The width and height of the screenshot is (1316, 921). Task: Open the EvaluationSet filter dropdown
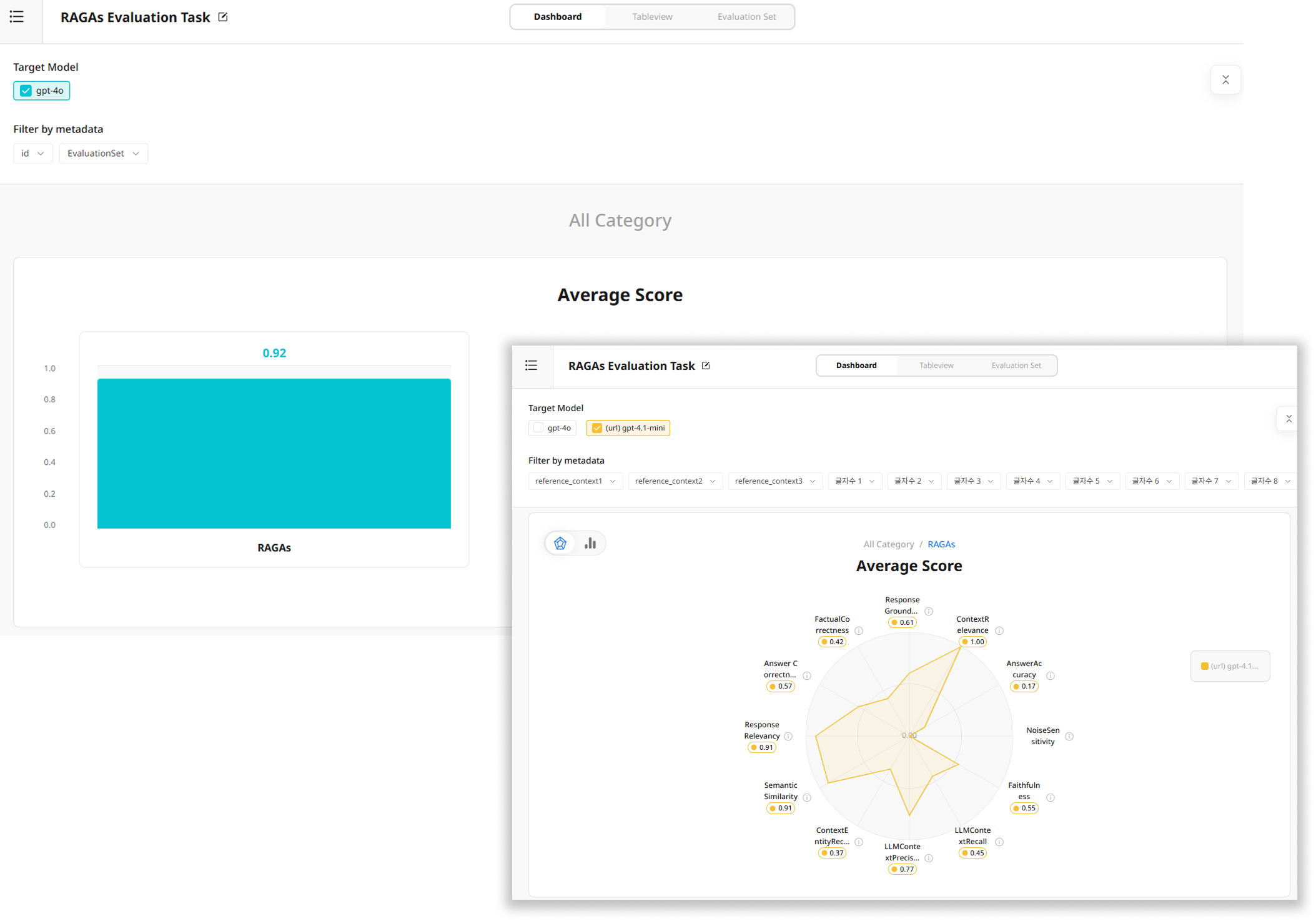point(103,154)
